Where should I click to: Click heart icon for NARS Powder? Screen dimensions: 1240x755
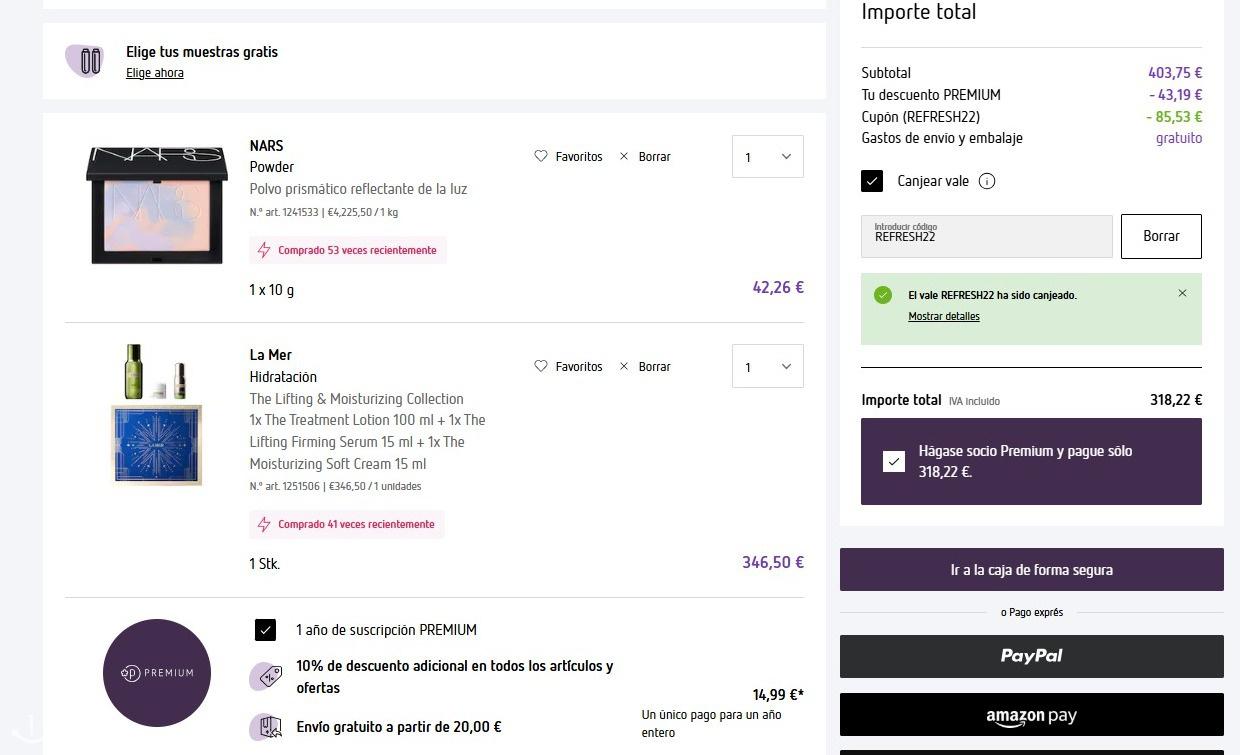pyautogui.click(x=541, y=156)
